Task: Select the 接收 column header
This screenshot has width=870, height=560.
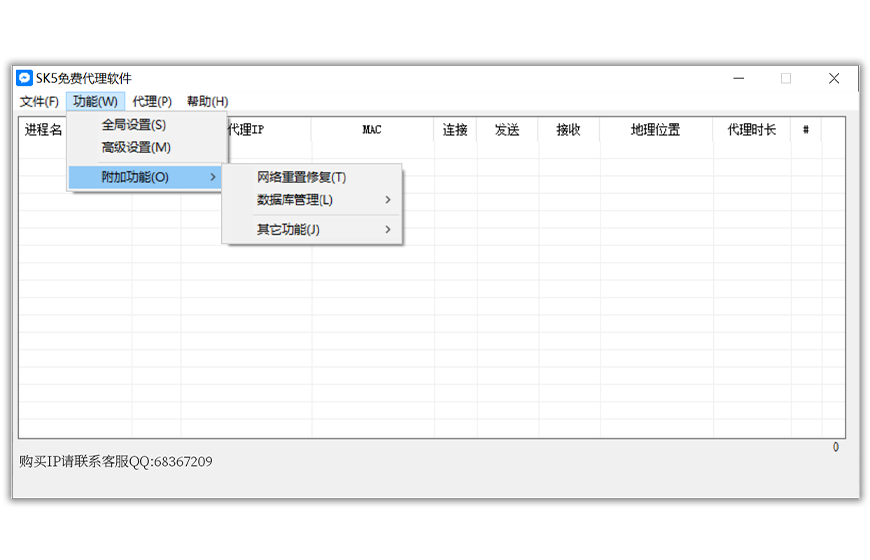Action: pos(569,130)
